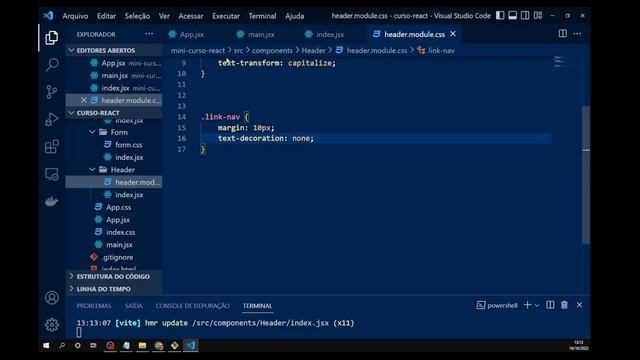The image size is (640, 360).
Task: Open main.jsx under Editores Abertos
Action: (114, 76)
